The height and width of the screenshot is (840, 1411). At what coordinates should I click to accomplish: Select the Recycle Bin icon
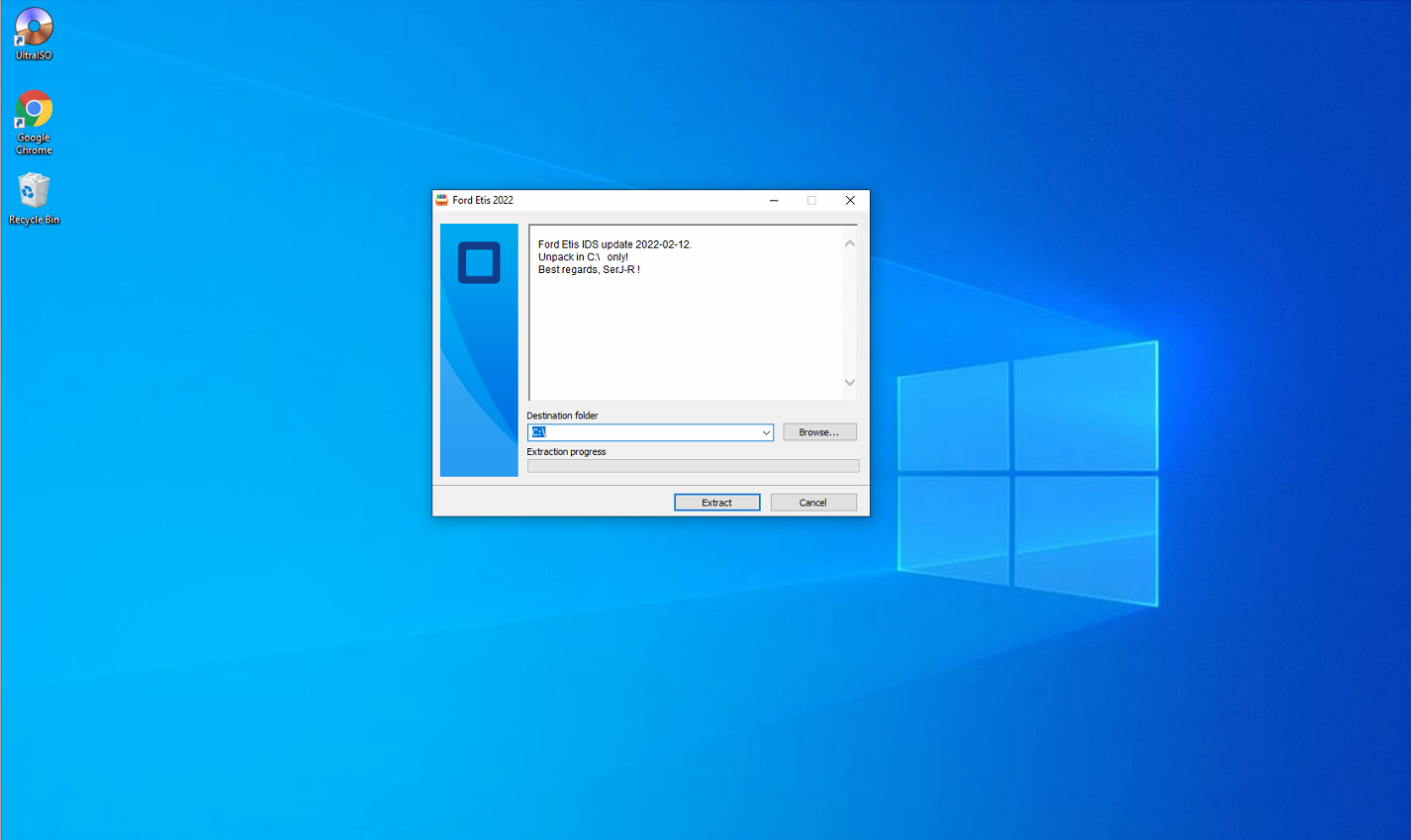34,199
